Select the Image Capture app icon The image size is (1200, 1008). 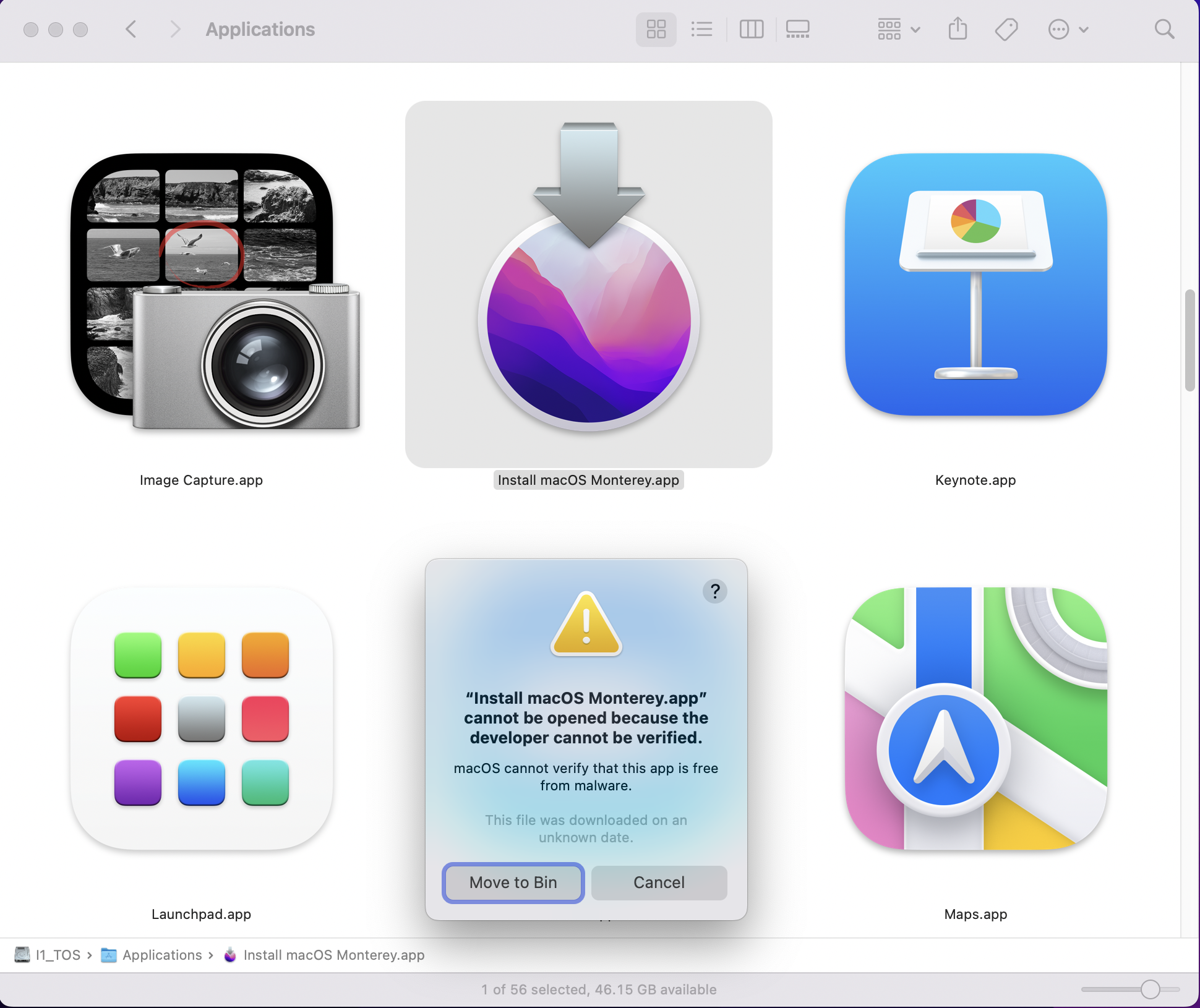[215, 291]
